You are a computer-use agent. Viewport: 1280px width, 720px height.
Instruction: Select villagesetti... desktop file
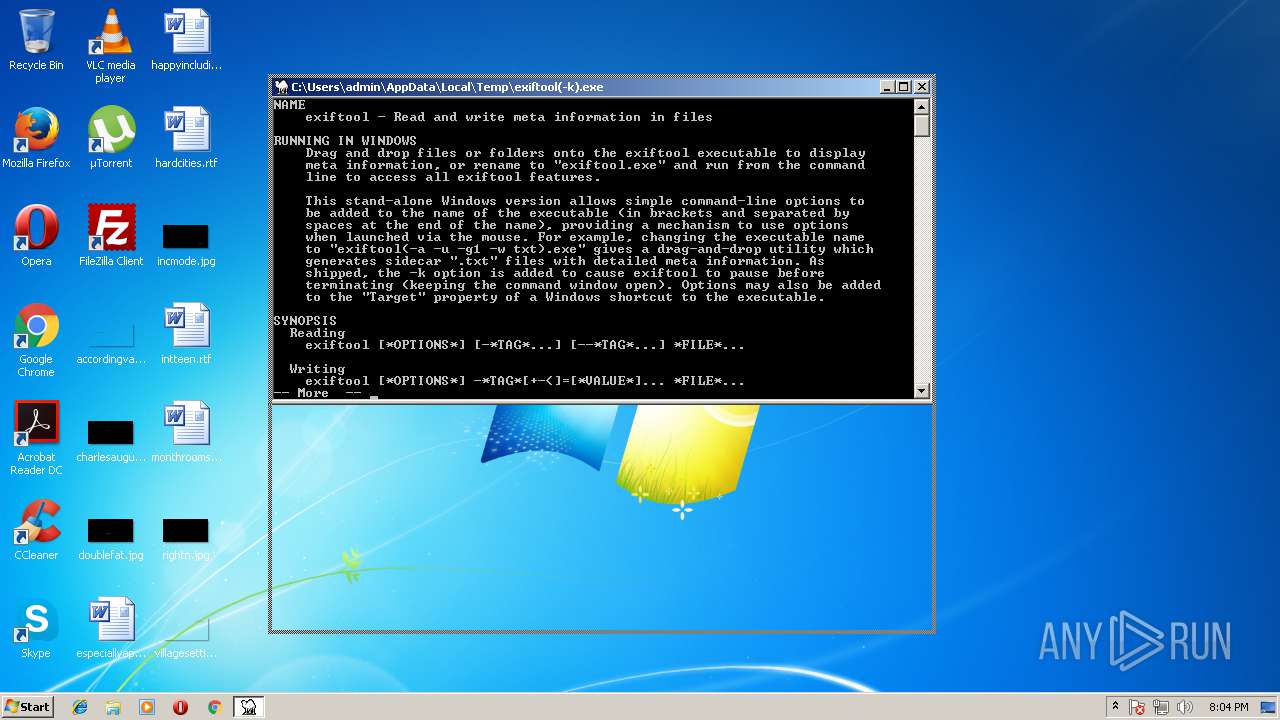[186, 637]
